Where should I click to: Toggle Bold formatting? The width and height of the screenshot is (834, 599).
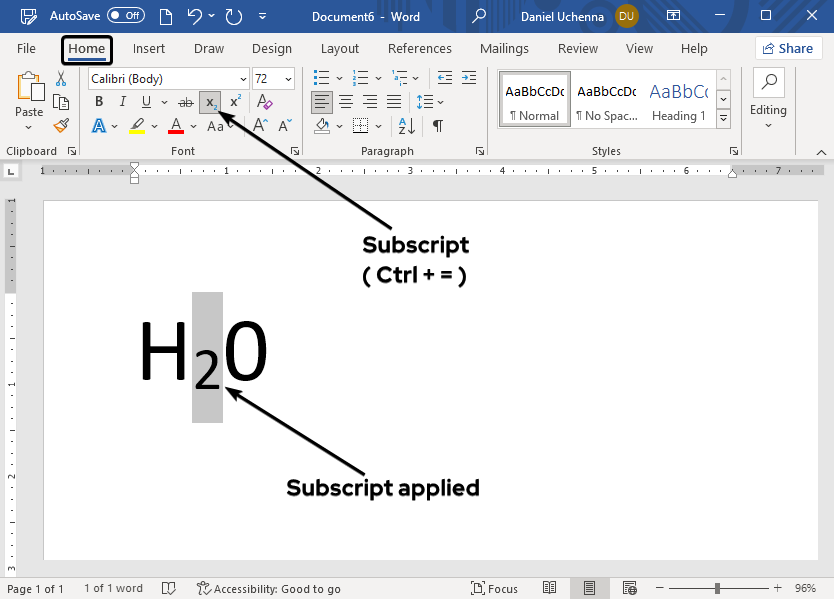tap(98, 102)
